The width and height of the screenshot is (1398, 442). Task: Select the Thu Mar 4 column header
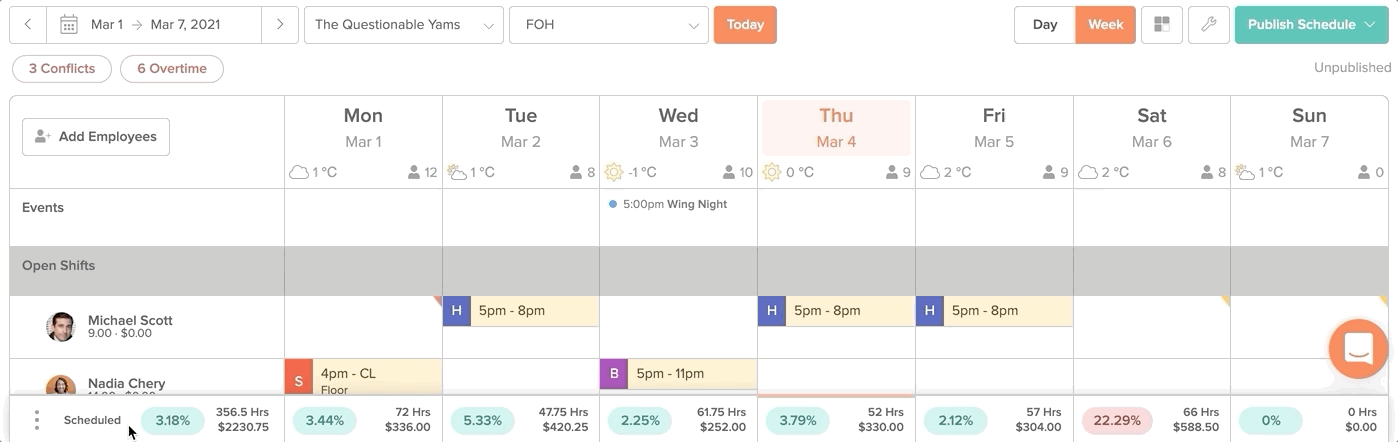point(836,128)
